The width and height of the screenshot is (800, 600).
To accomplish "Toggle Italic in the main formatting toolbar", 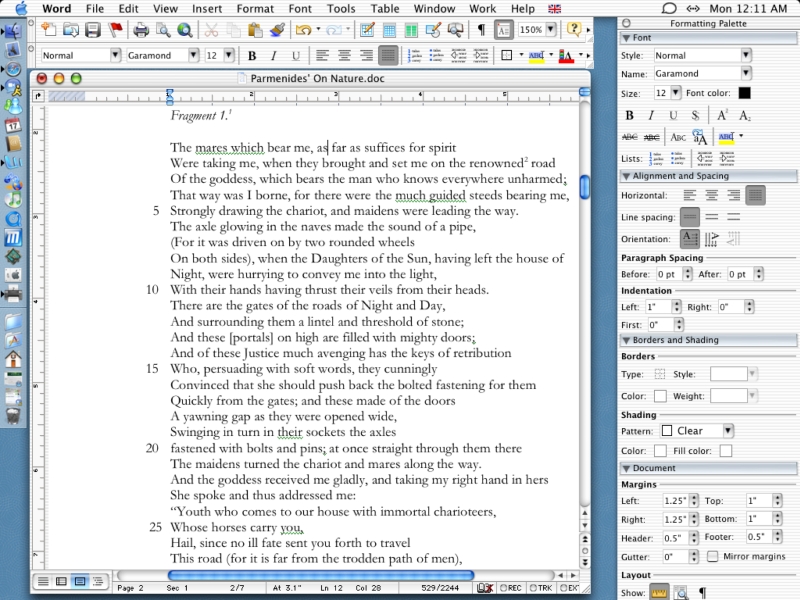I will tap(274, 55).
